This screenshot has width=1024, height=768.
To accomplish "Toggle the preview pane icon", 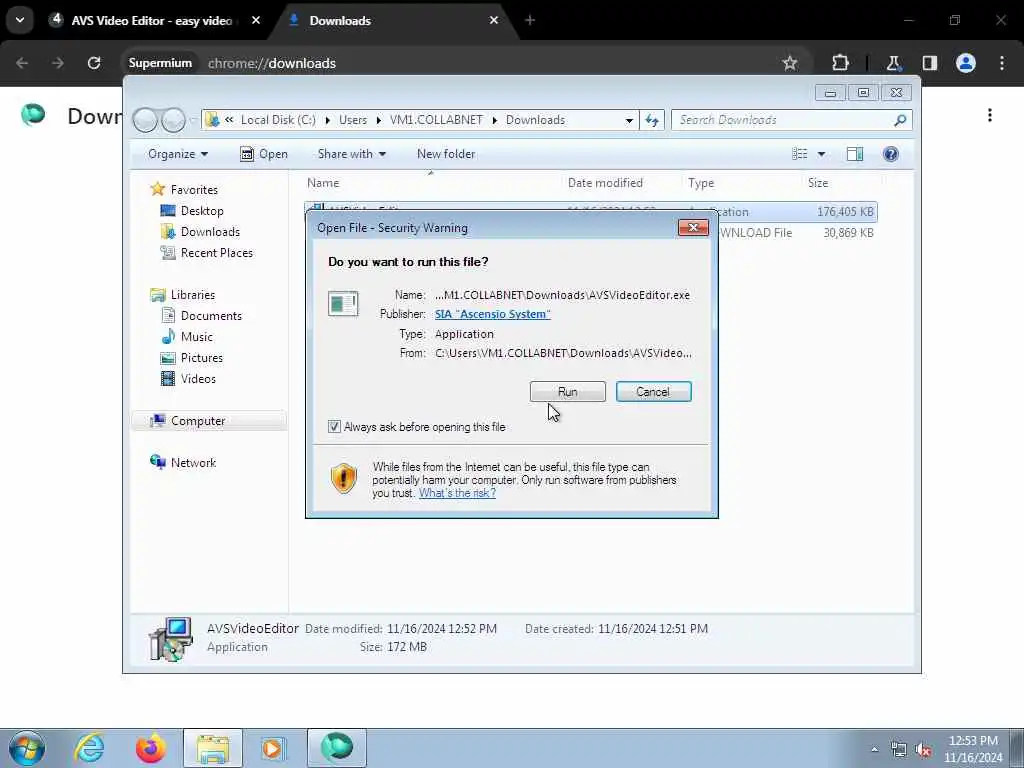I will click(x=855, y=154).
